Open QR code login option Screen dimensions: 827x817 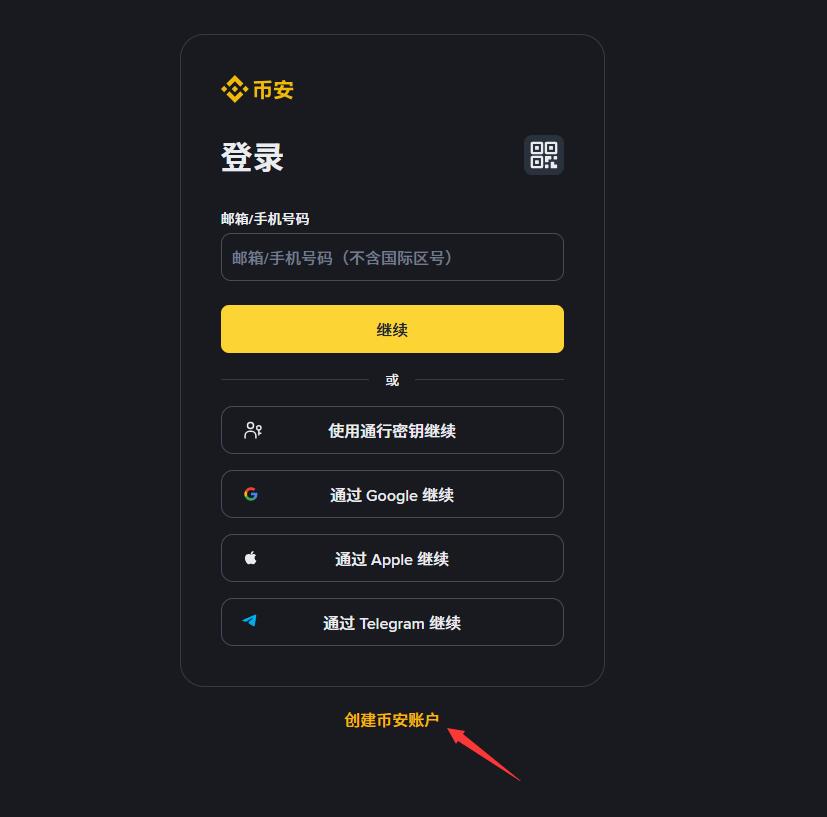[x=543, y=155]
